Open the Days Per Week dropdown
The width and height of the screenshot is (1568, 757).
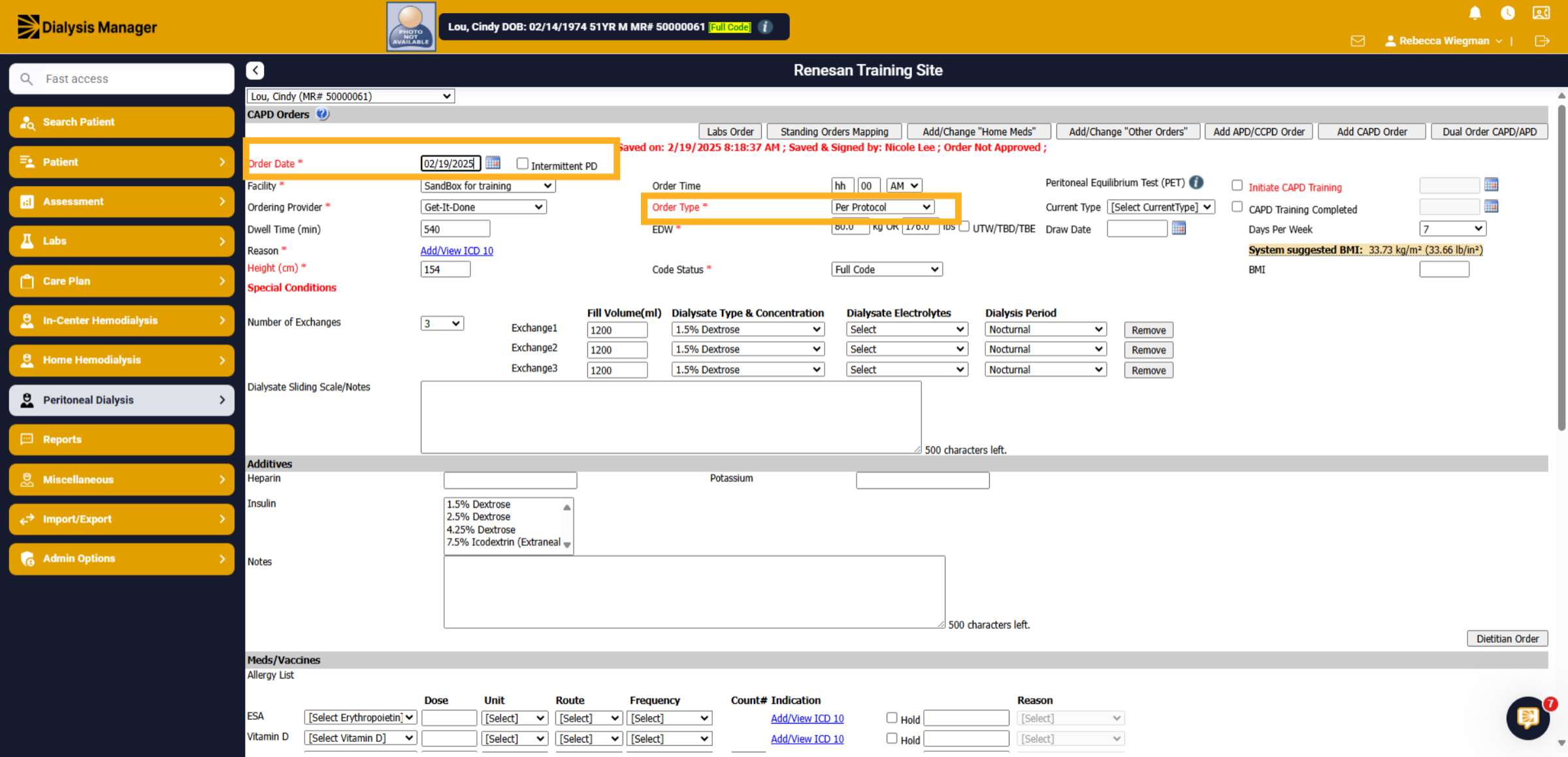pyautogui.click(x=1452, y=229)
